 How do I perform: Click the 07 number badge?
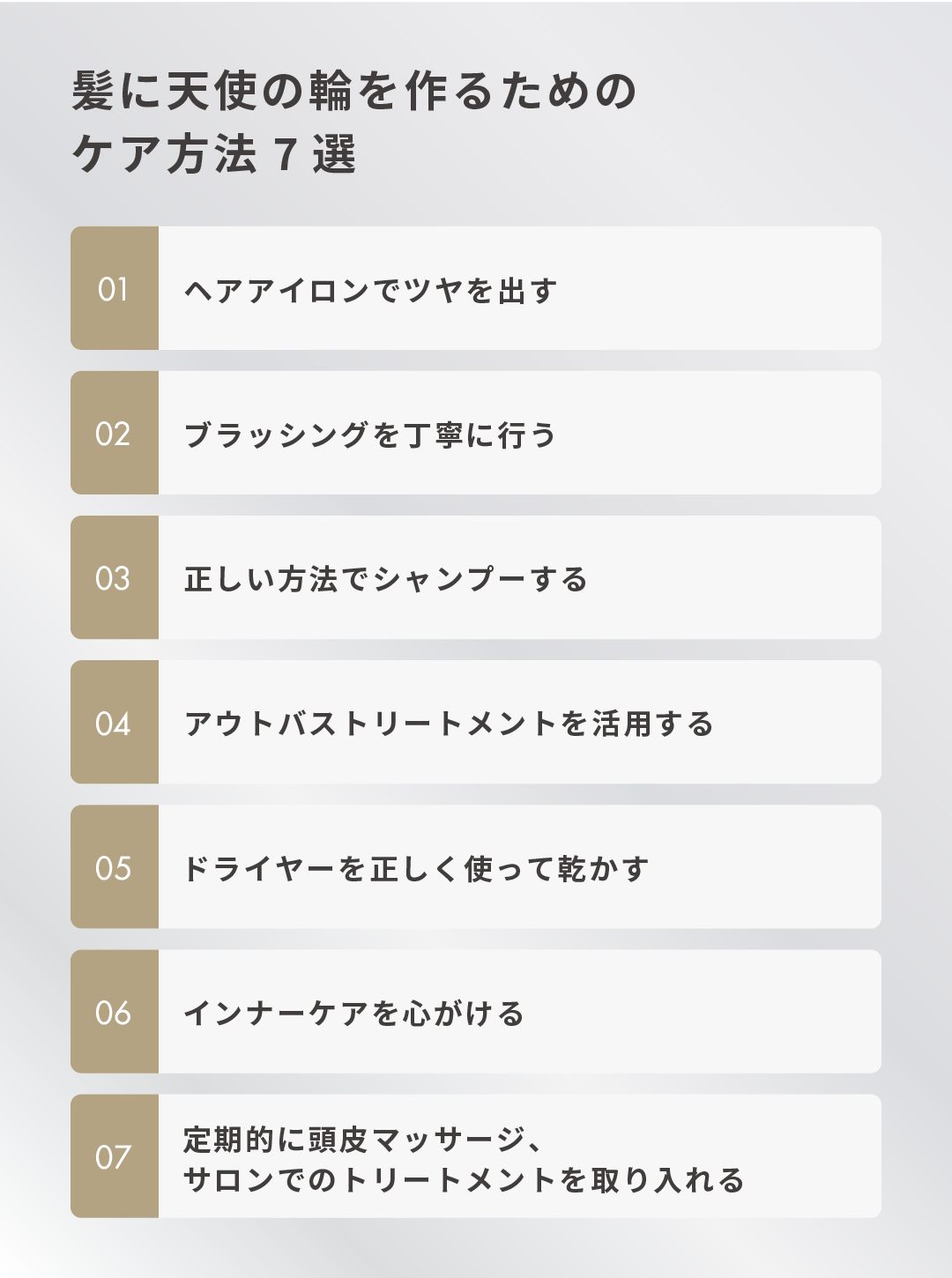coord(115,1155)
